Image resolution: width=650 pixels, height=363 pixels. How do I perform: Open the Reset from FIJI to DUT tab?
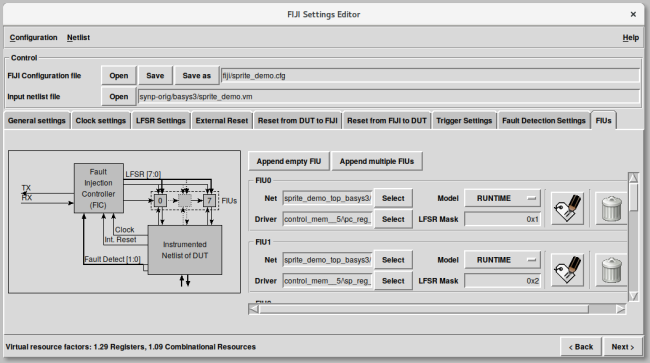click(x=387, y=121)
